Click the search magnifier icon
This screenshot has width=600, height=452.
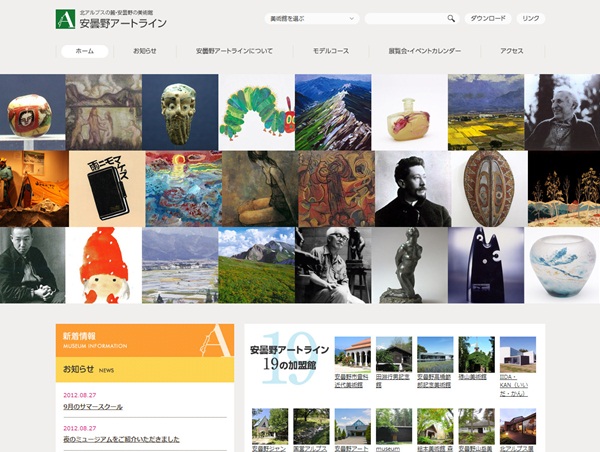tap(451, 18)
